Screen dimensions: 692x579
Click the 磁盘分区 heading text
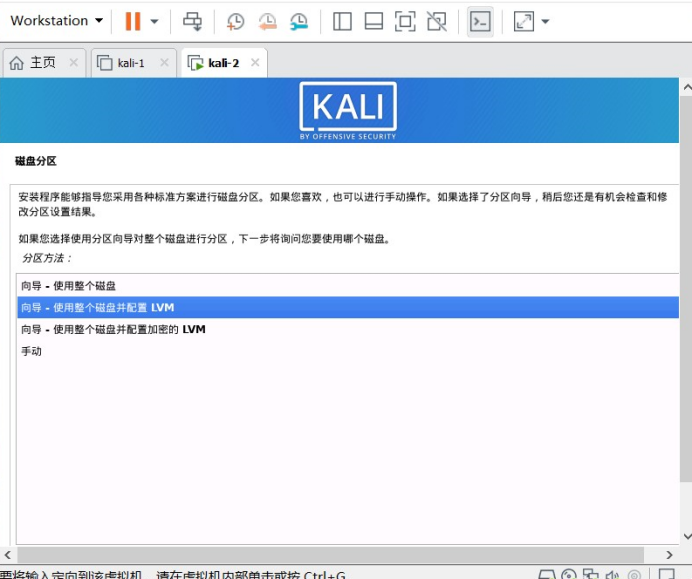click(x=36, y=161)
